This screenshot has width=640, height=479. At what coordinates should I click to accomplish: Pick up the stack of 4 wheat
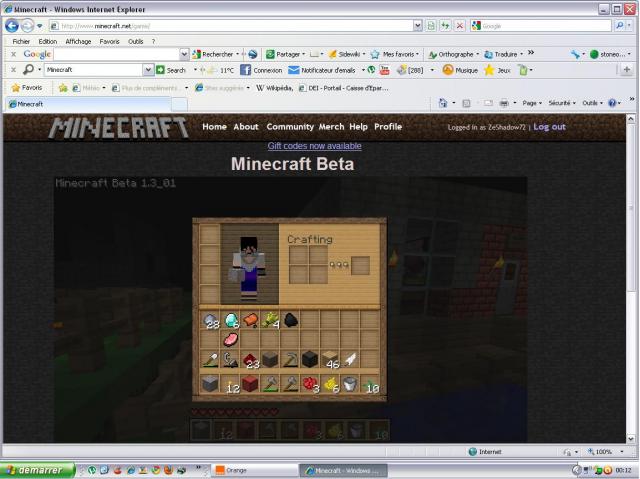point(271,321)
